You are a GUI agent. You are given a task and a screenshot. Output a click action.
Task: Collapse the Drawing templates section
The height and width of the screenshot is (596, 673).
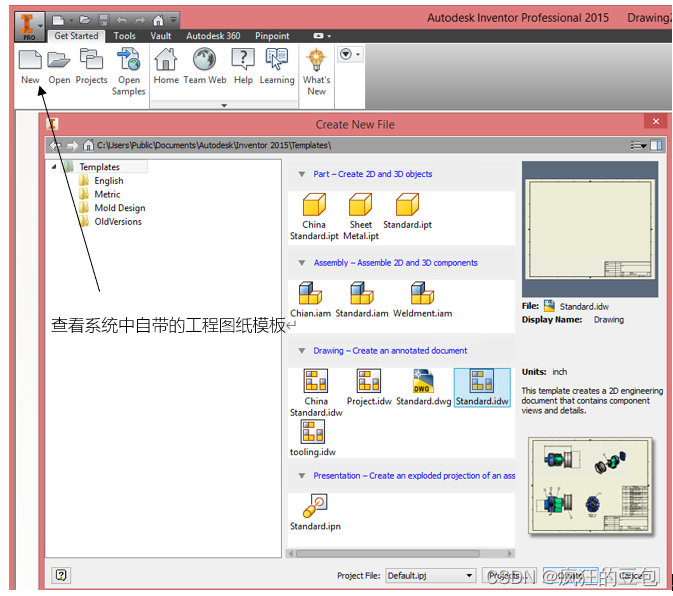coord(302,351)
